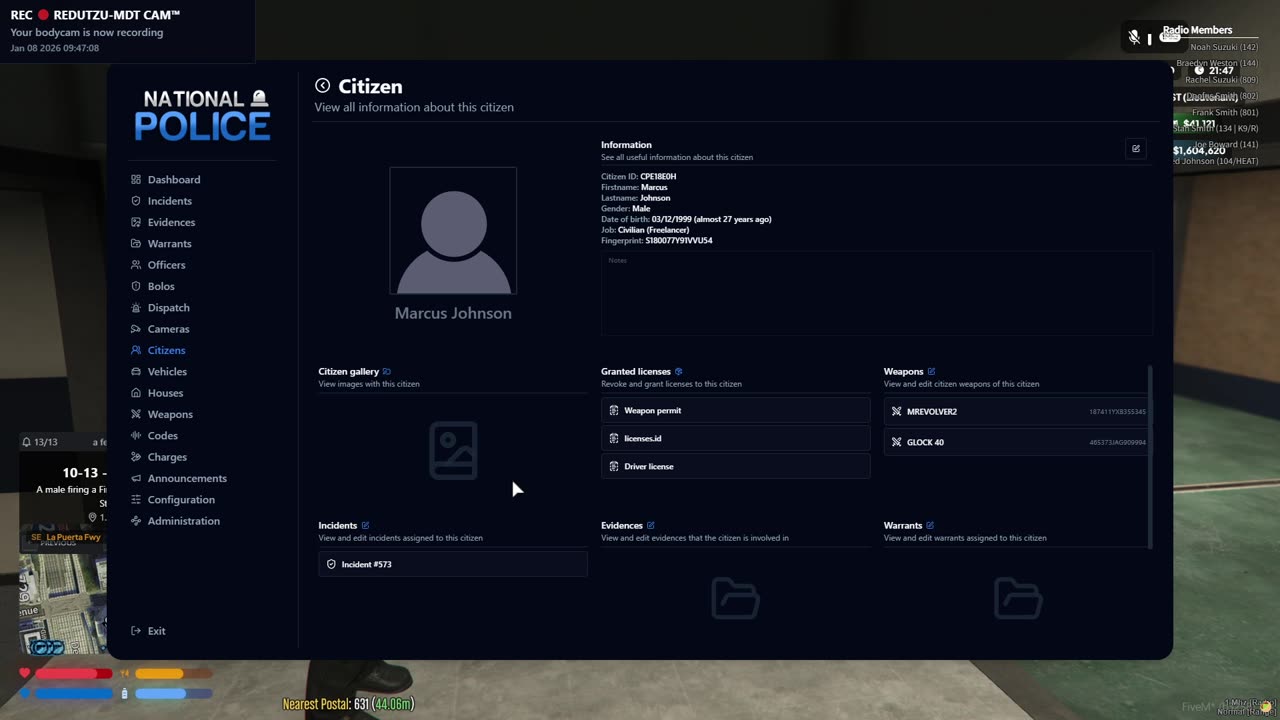Open the Driver license entry

(736, 467)
